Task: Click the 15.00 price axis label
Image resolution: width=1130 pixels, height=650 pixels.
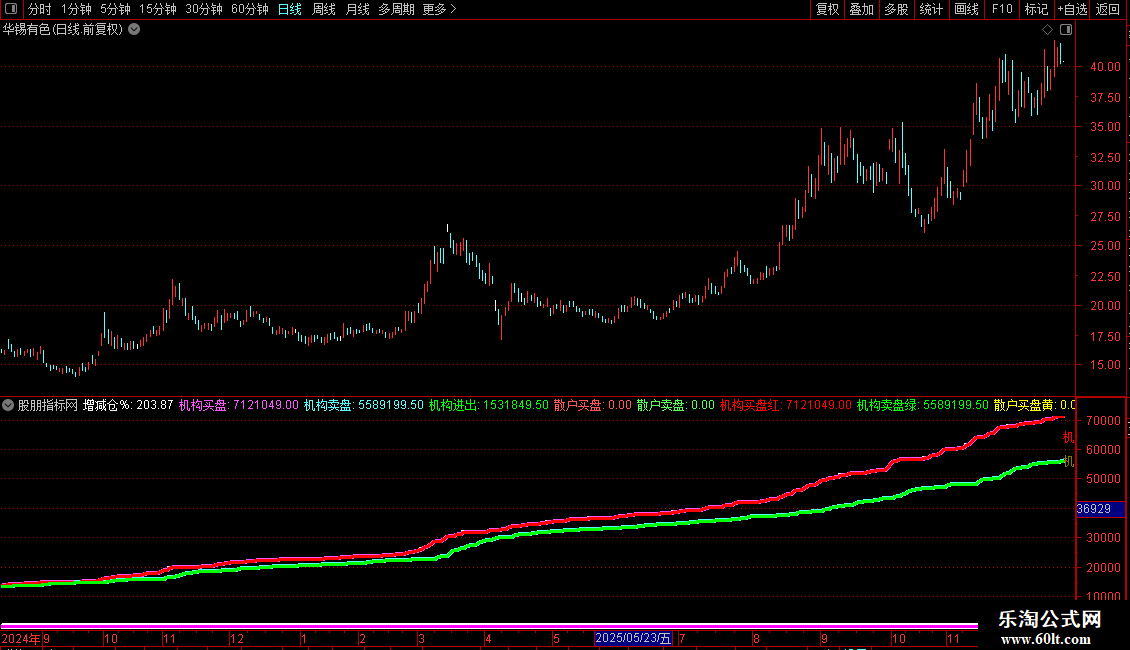Action: [x=1105, y=365]
